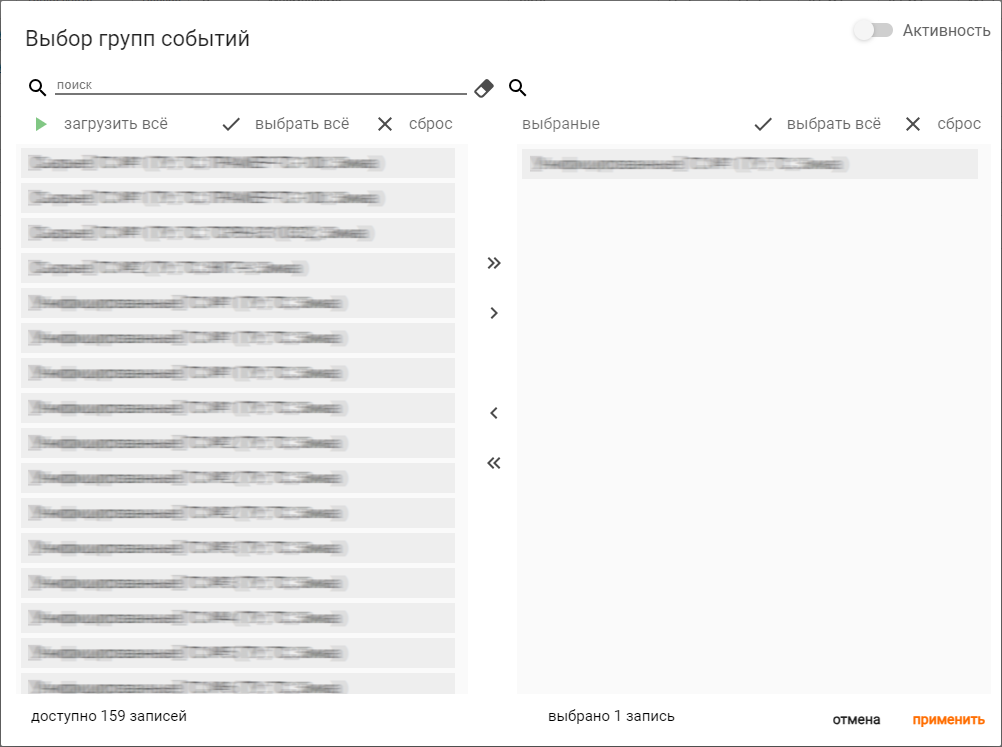The height and width of the screenshot is (747, 1002).
Task: Click выбрать всё for available list
Action: point(302,124)
